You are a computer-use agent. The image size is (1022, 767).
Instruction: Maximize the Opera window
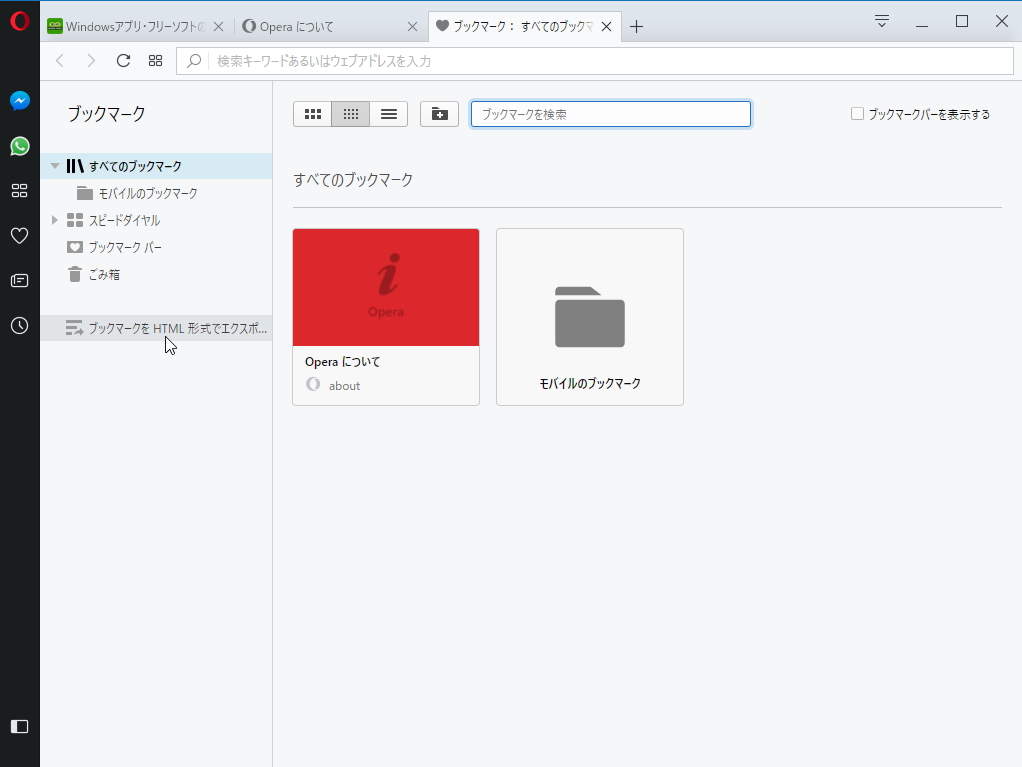(x=961, y=22)
